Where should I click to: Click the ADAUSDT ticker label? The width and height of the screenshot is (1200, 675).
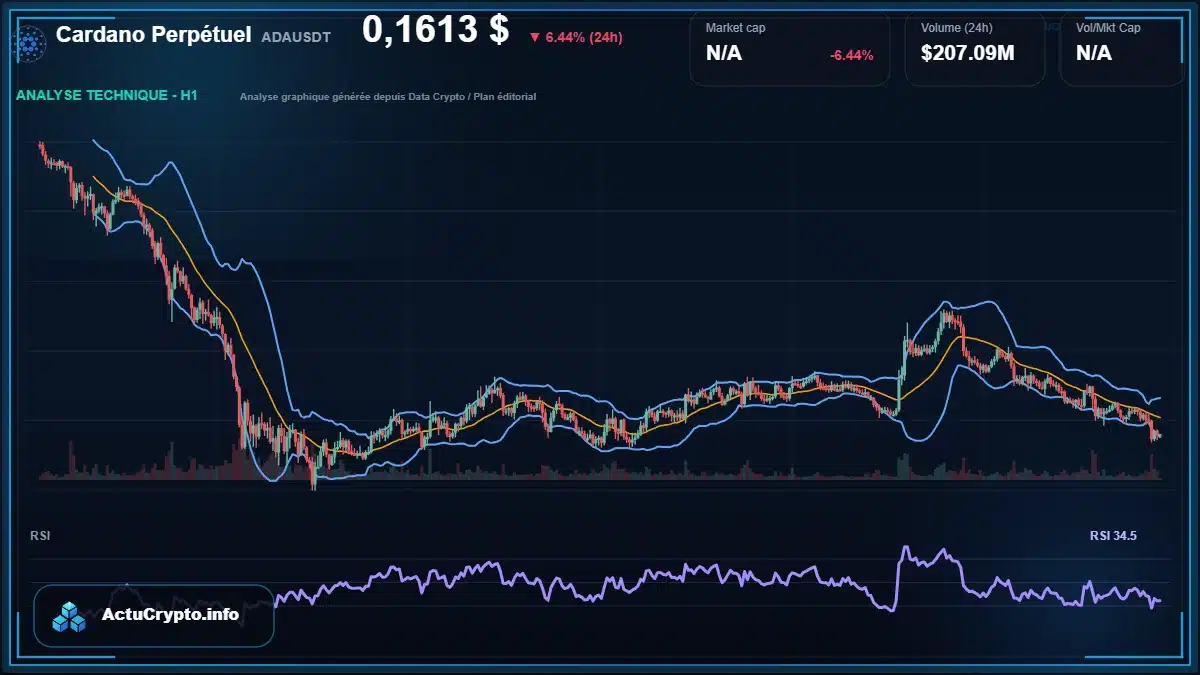[x=295, y=37]
